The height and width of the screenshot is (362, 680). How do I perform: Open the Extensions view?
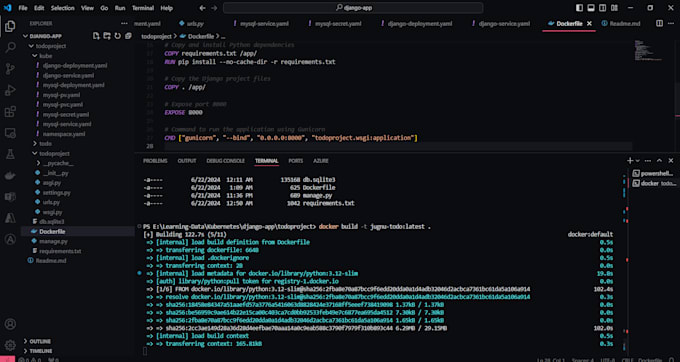tap(10, 112)
